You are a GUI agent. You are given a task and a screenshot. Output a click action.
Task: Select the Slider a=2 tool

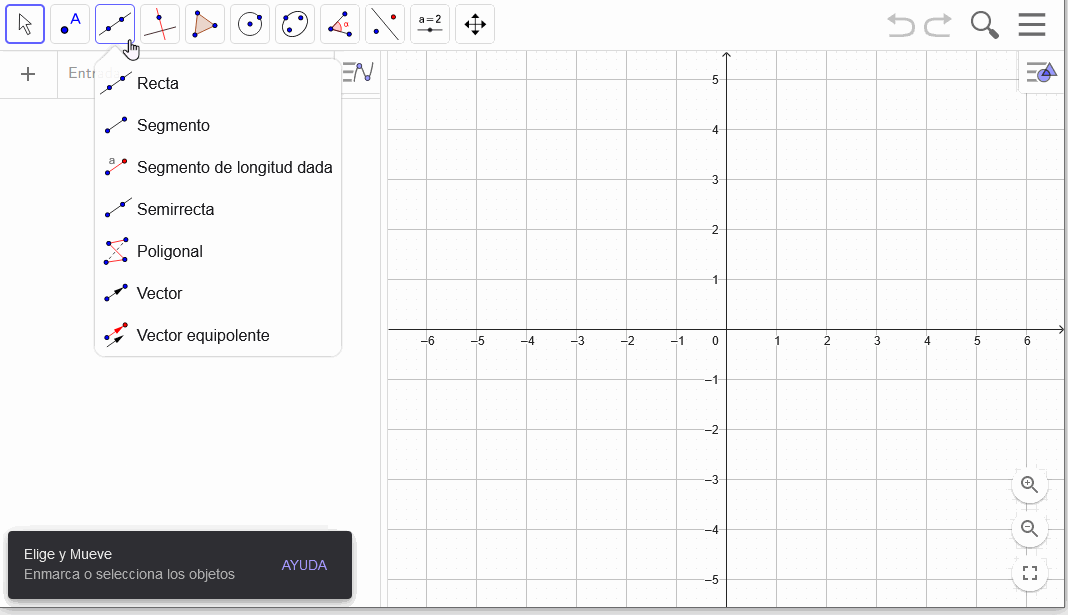pos(430,25)
